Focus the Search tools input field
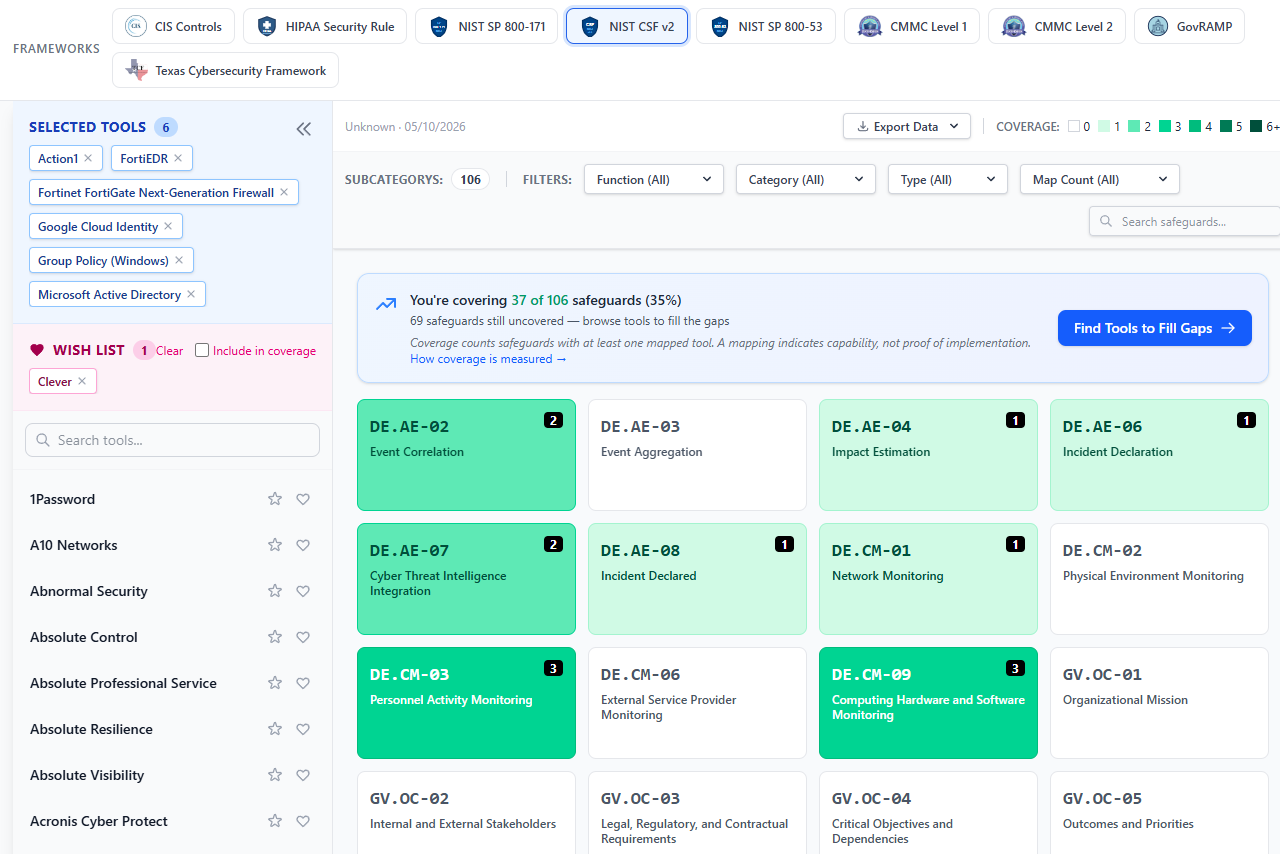Viewport: 1280px width, 854px height. click(172, 440)
